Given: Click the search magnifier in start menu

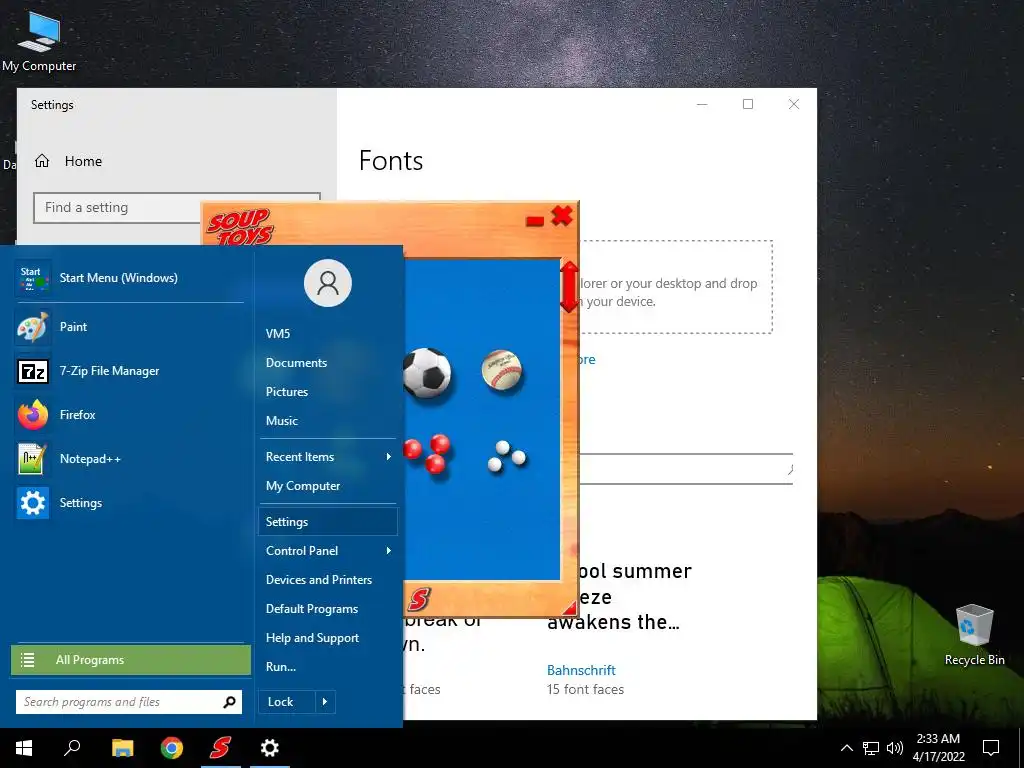Looking at the screenshot, I should pos(229,702).
